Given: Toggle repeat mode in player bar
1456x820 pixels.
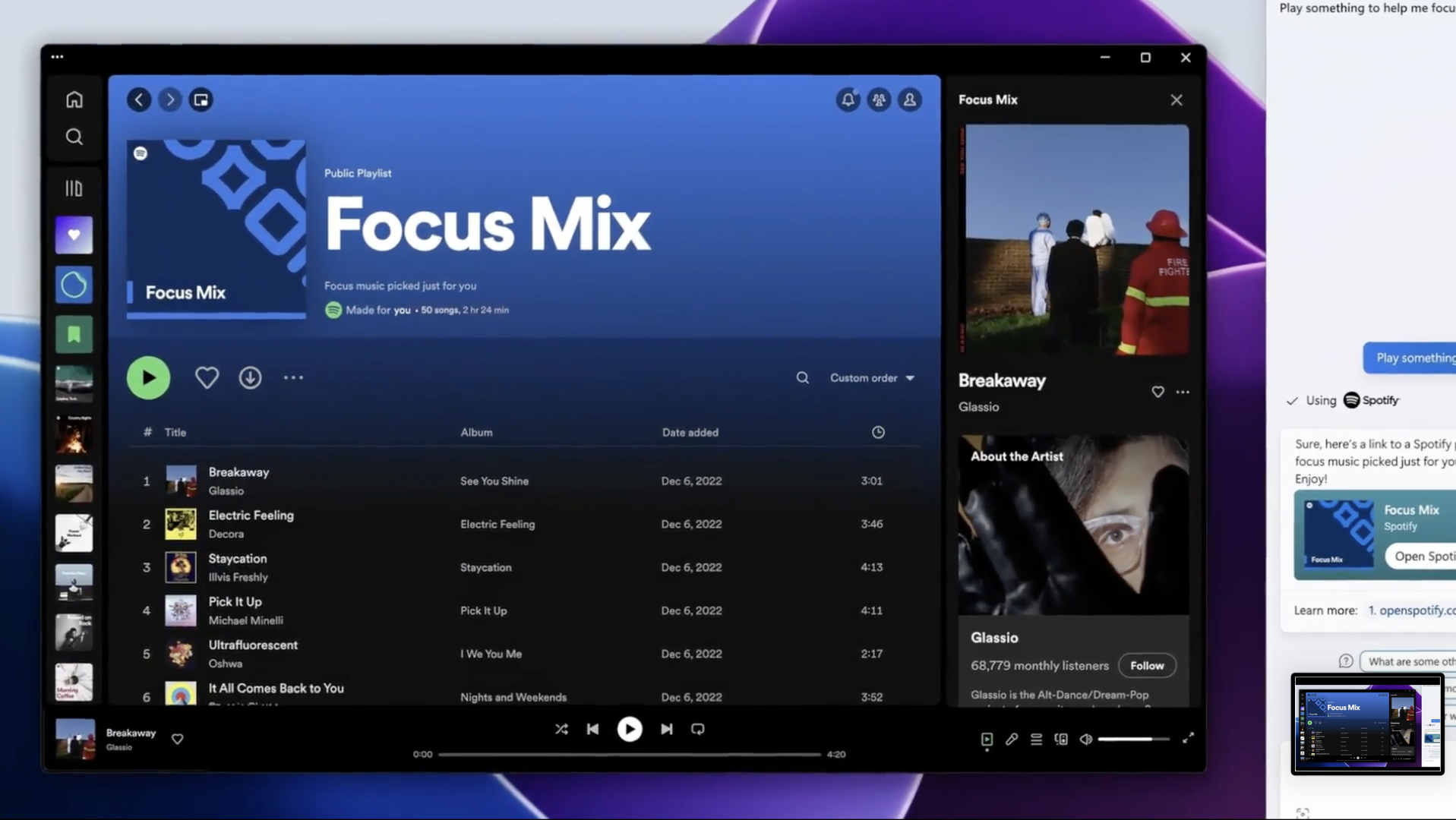Looking at the screenshot, I should [697, 729].
